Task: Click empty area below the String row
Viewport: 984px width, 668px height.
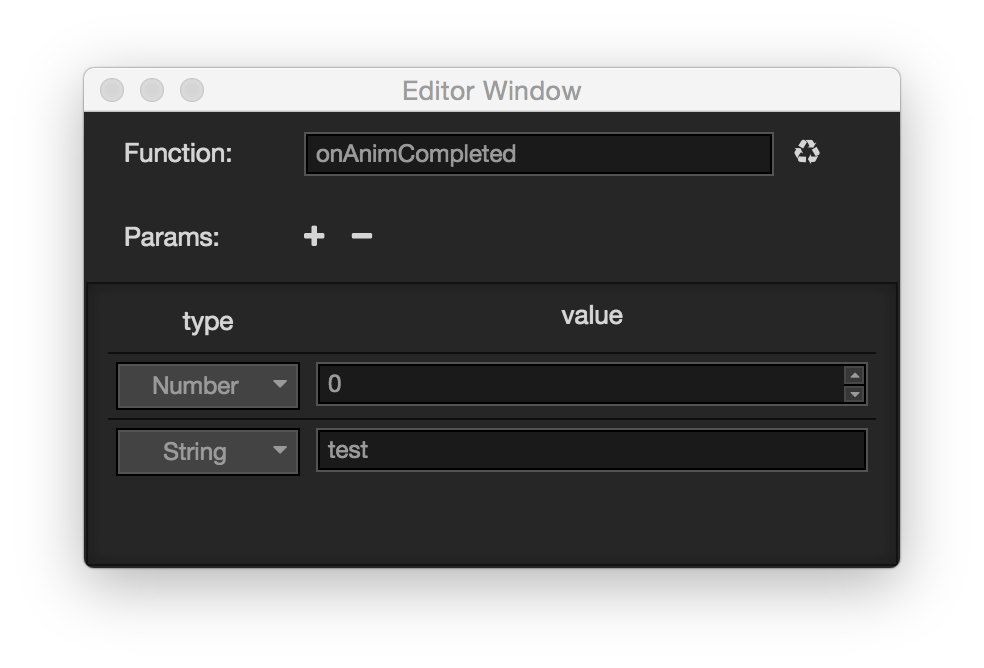Action: point(490,520)
